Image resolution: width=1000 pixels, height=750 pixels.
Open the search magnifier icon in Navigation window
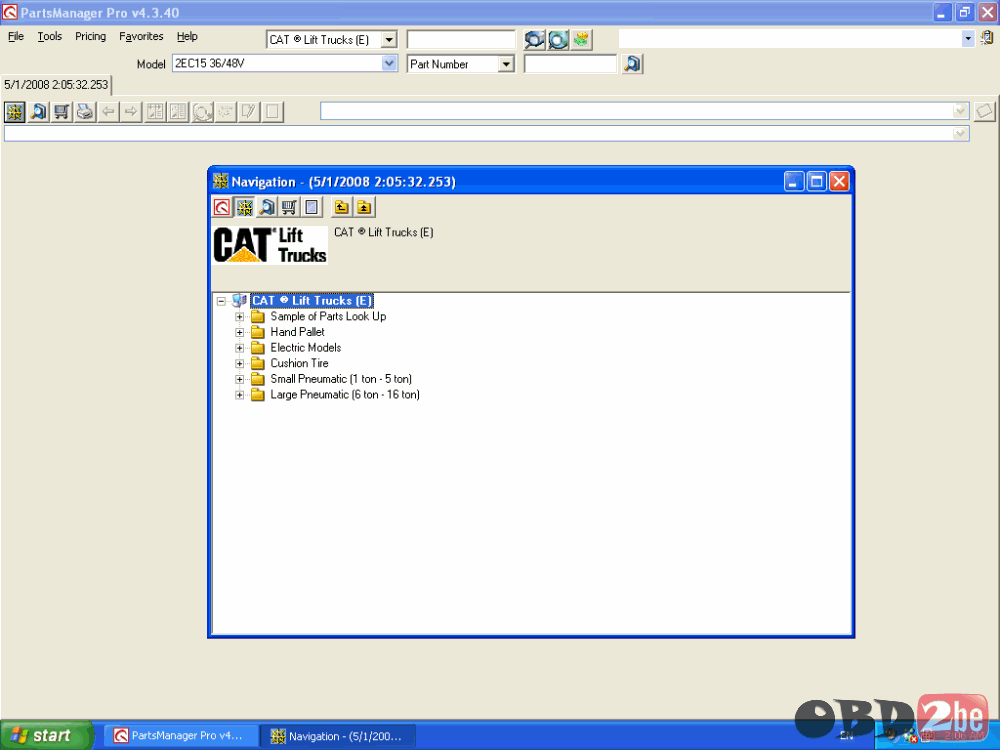(x=267, y=207)
